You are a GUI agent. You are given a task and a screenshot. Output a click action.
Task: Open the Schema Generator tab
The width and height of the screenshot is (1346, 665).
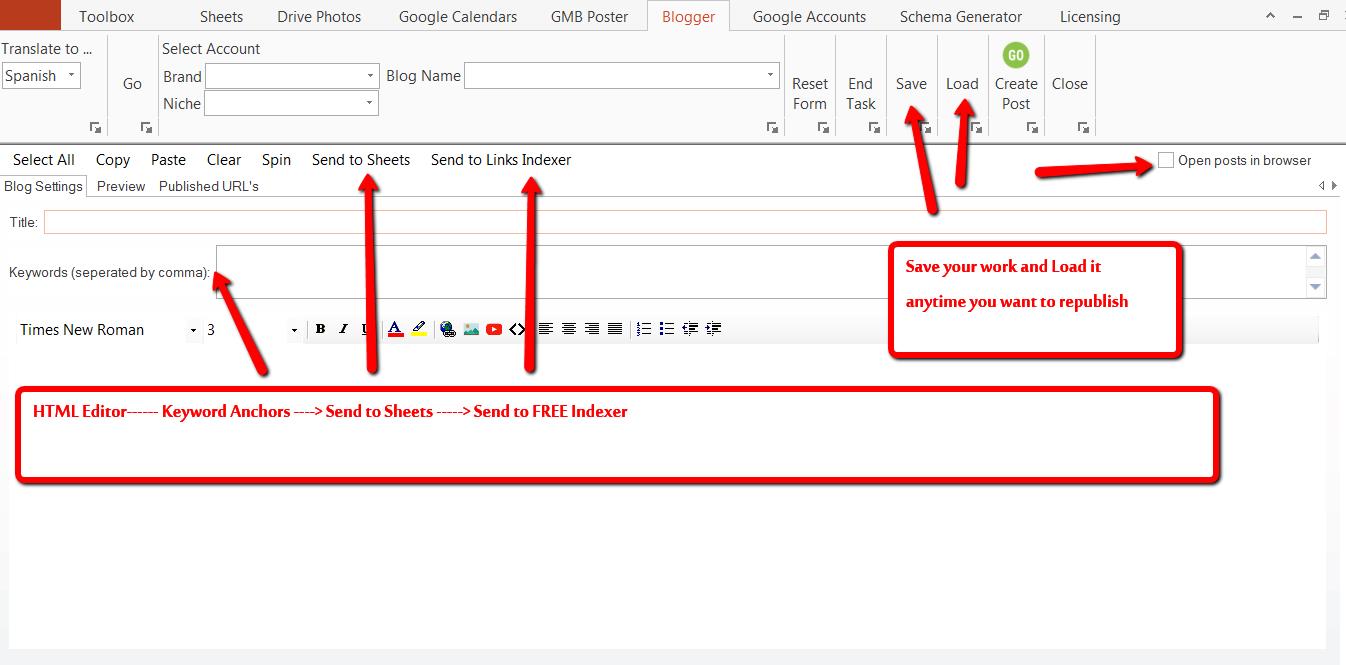961,17
